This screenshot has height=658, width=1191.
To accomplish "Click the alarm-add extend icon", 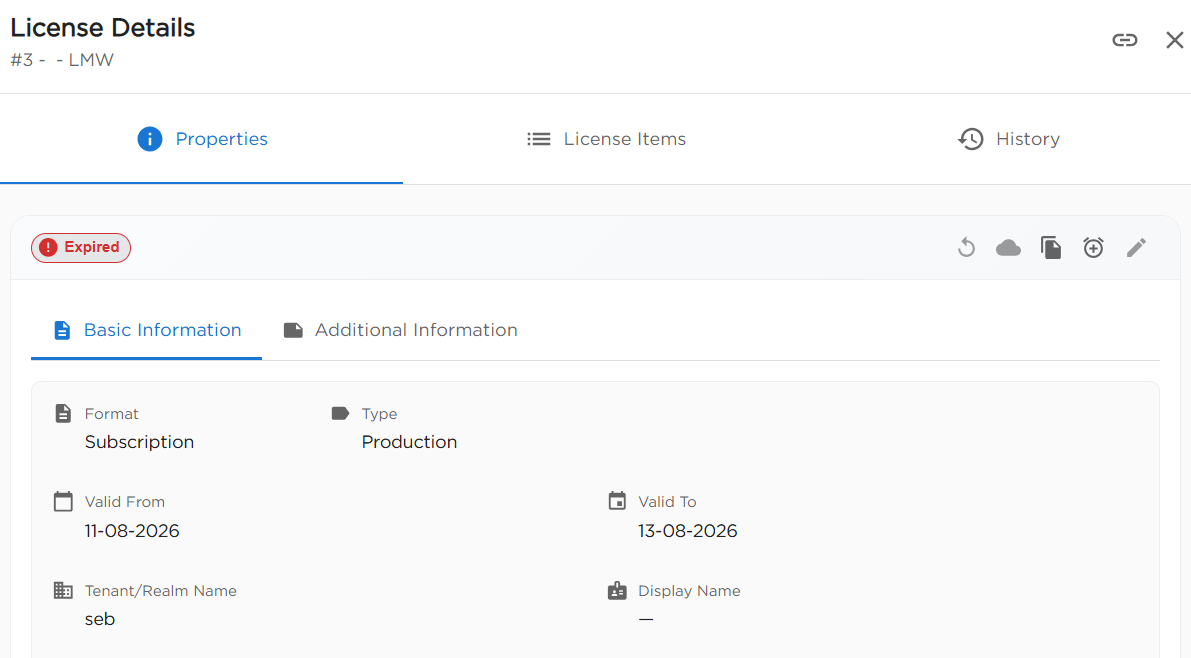I will click(x=1093, y=248).
